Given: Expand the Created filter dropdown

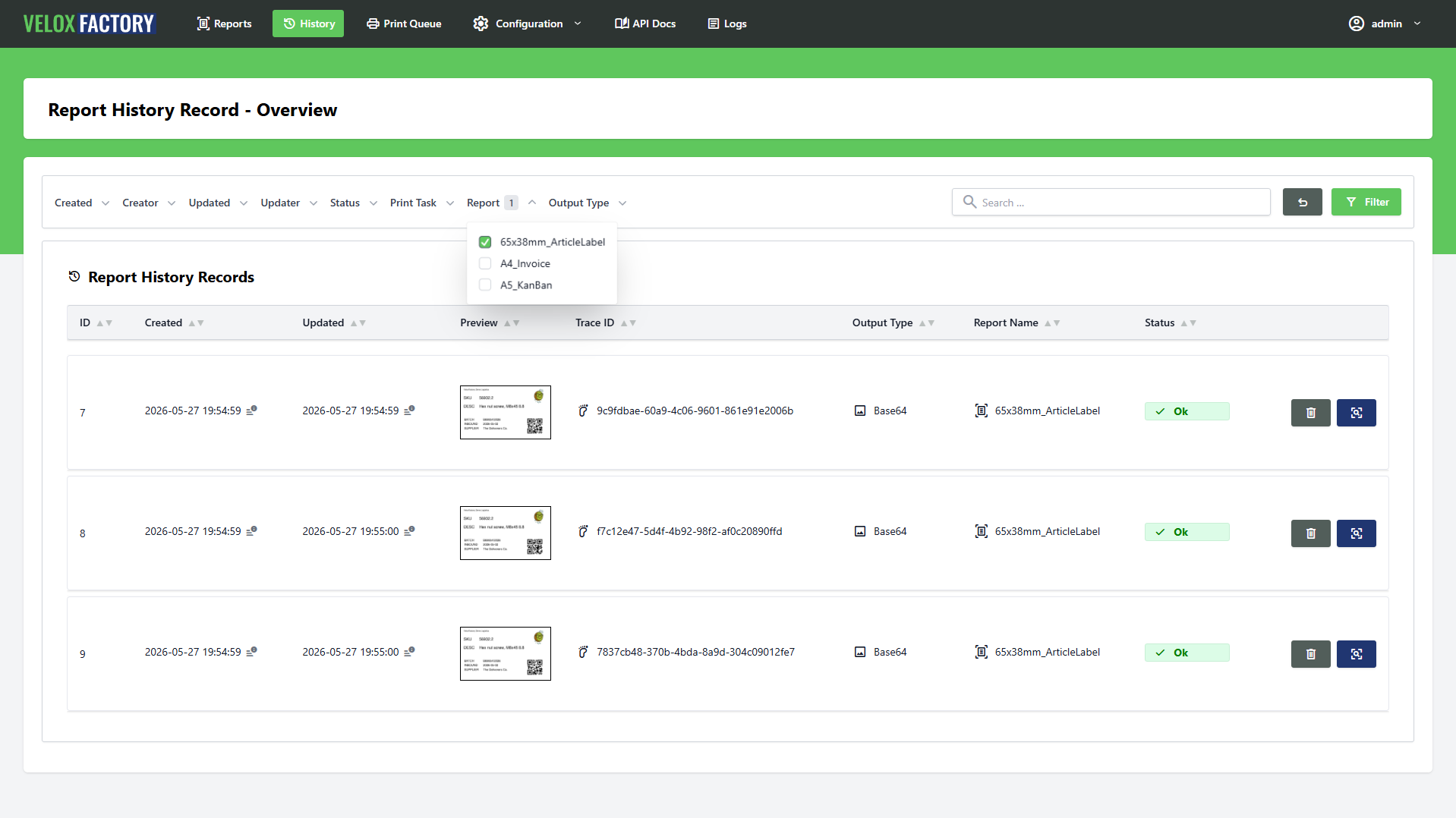Looking at the screenshot, I should click(x=82, y=203).
